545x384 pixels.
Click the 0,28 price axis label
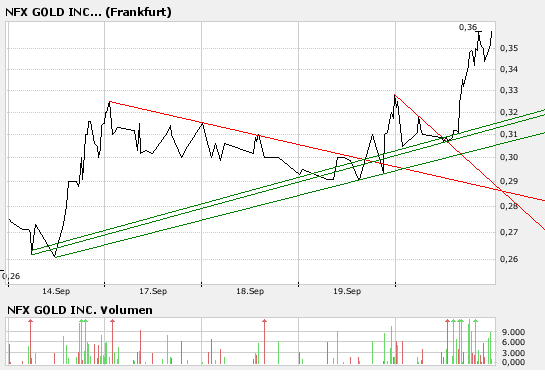pos(509,206)
